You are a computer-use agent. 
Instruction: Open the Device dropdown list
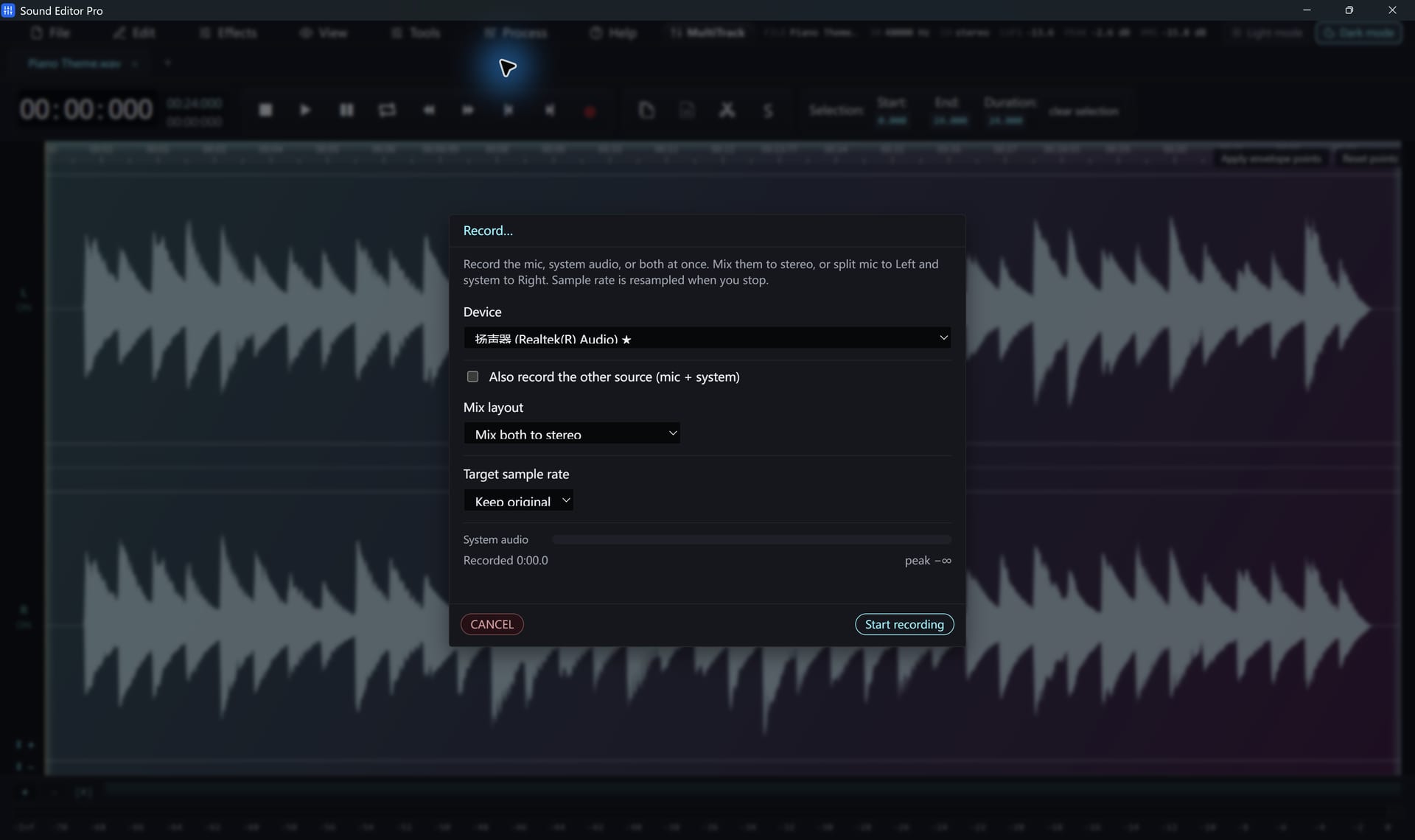(x=707, y=337)
